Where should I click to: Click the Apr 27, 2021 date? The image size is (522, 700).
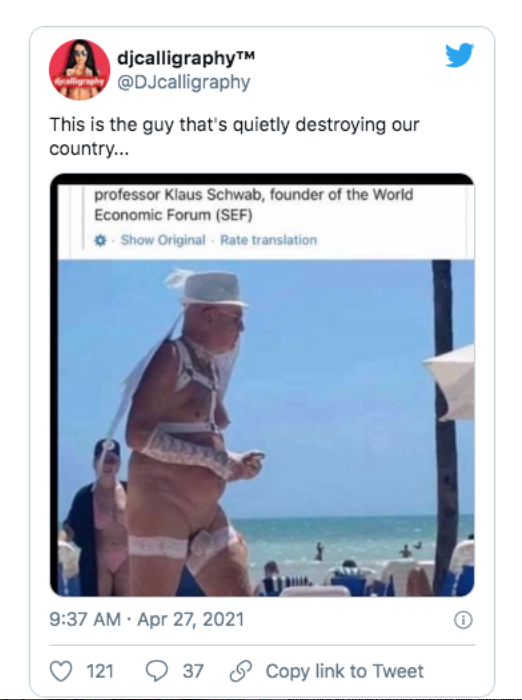(191, 620)
